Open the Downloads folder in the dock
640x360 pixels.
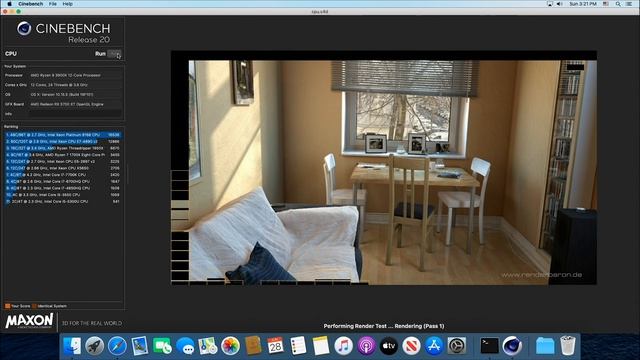pyautogui.click(x=545, y=346)
